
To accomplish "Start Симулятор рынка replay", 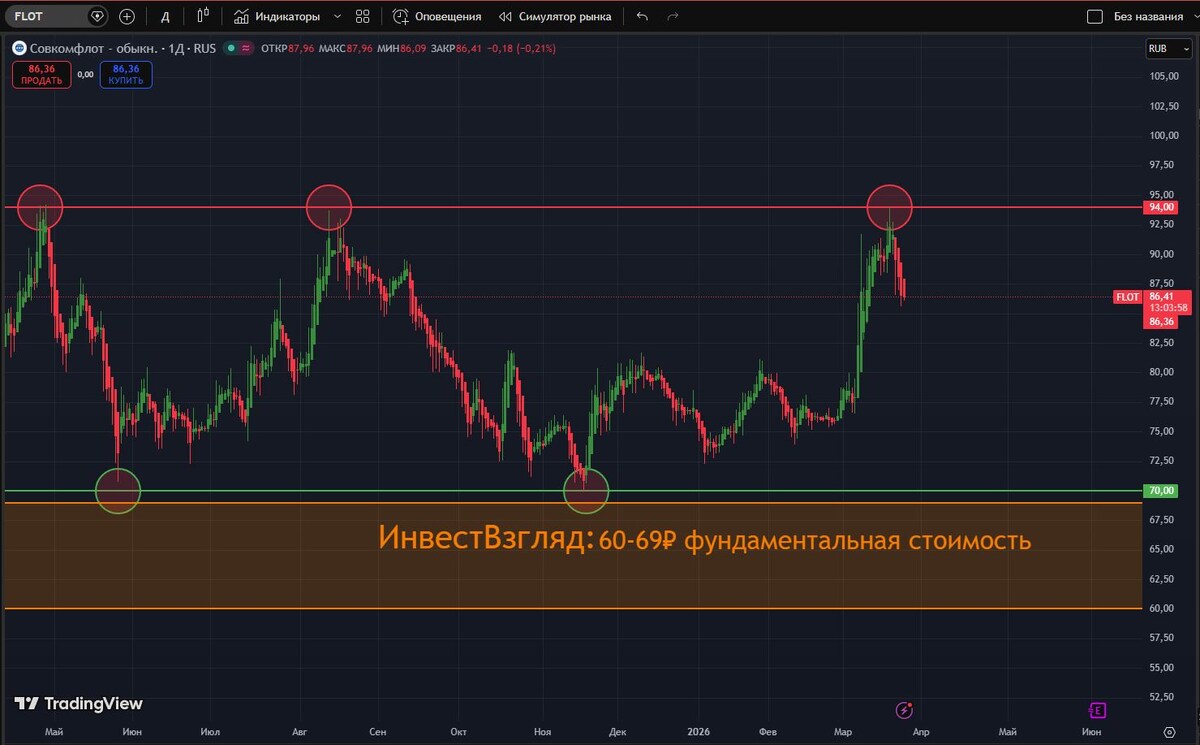I will point(554,17).
